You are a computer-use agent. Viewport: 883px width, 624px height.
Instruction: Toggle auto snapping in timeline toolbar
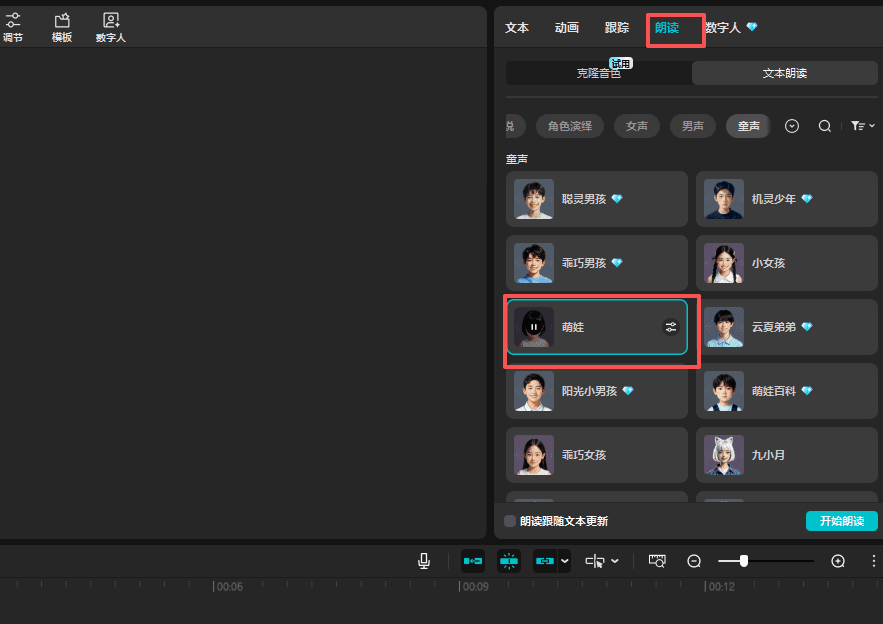[x=509, y=561]
